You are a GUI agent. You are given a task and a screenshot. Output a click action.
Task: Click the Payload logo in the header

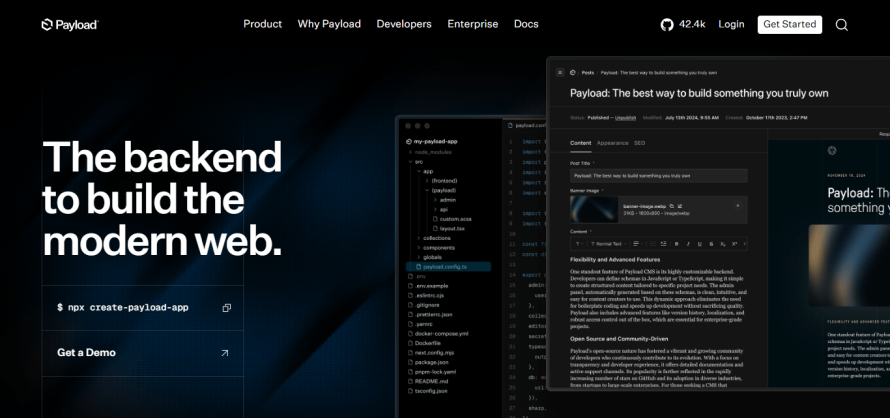point(70,24)
